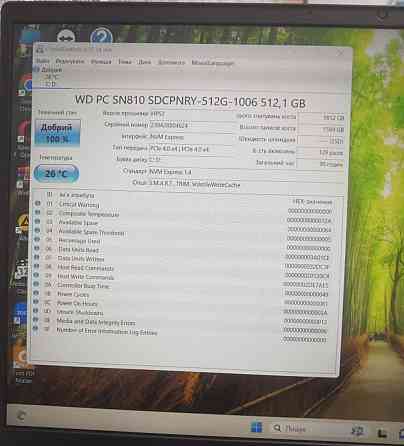The height and width of the screenshot is (446, 404).
Task: Open the Диск menu
Action: point(144,62)
